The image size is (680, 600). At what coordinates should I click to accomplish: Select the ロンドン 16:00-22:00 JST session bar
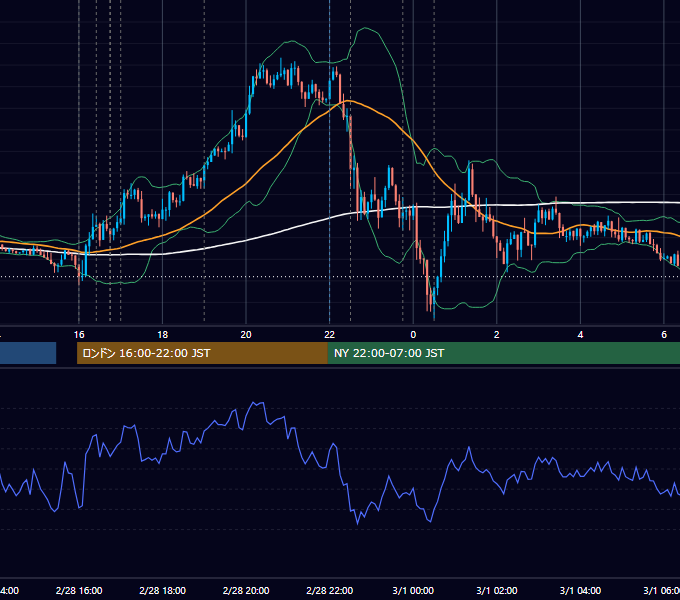click(x=202, y=353)
